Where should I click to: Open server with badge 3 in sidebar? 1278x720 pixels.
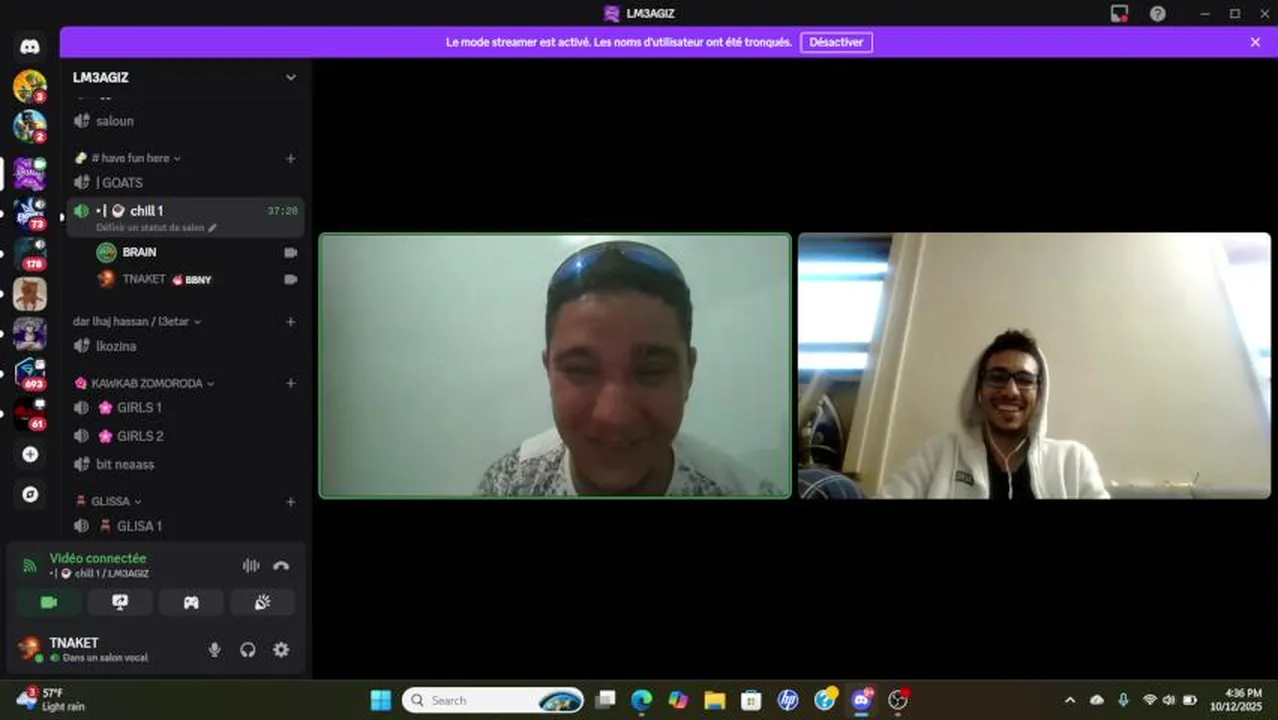pos(30,87)
